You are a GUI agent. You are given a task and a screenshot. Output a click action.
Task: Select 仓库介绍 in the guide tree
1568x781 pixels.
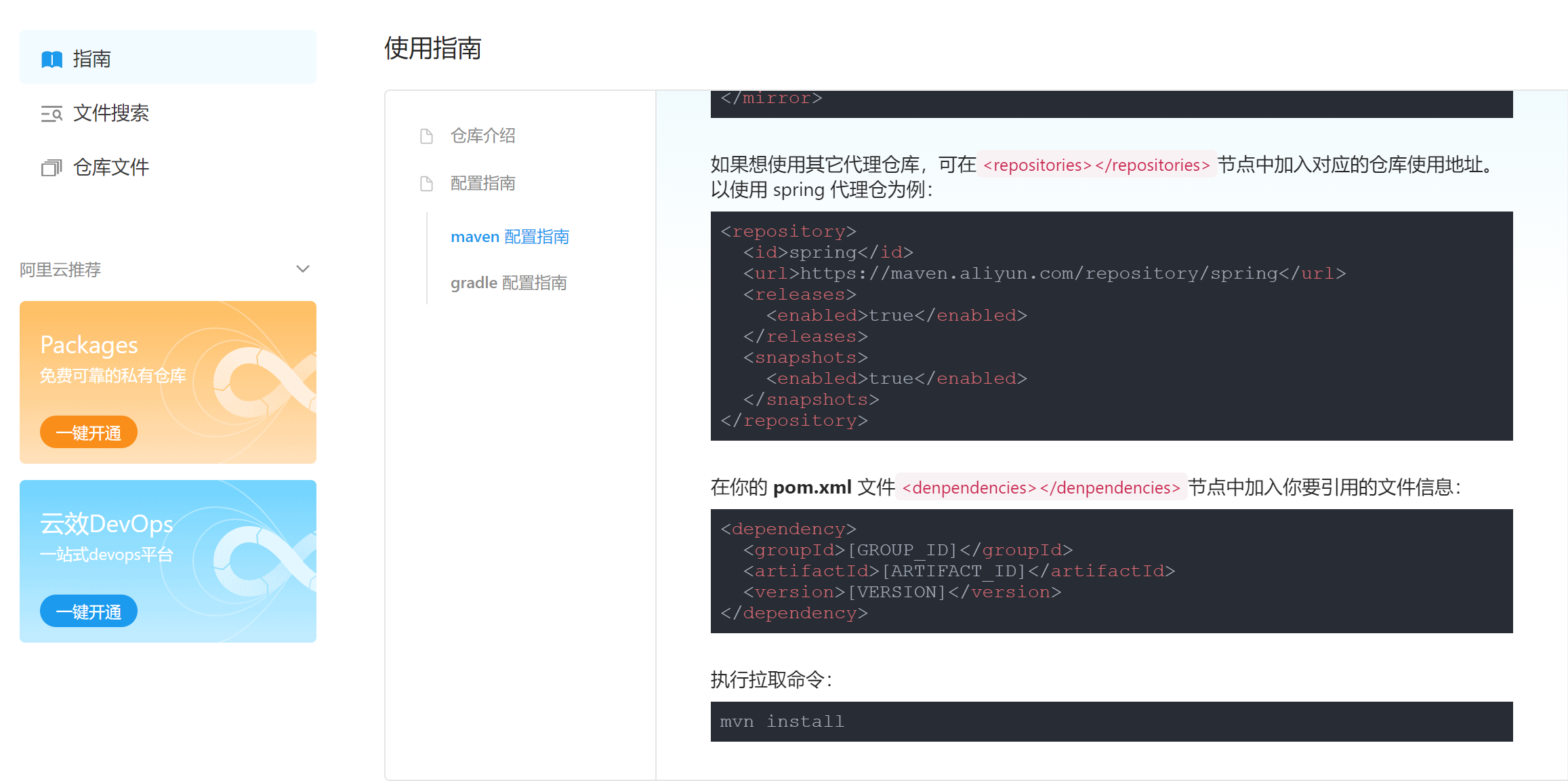(482, 136)
